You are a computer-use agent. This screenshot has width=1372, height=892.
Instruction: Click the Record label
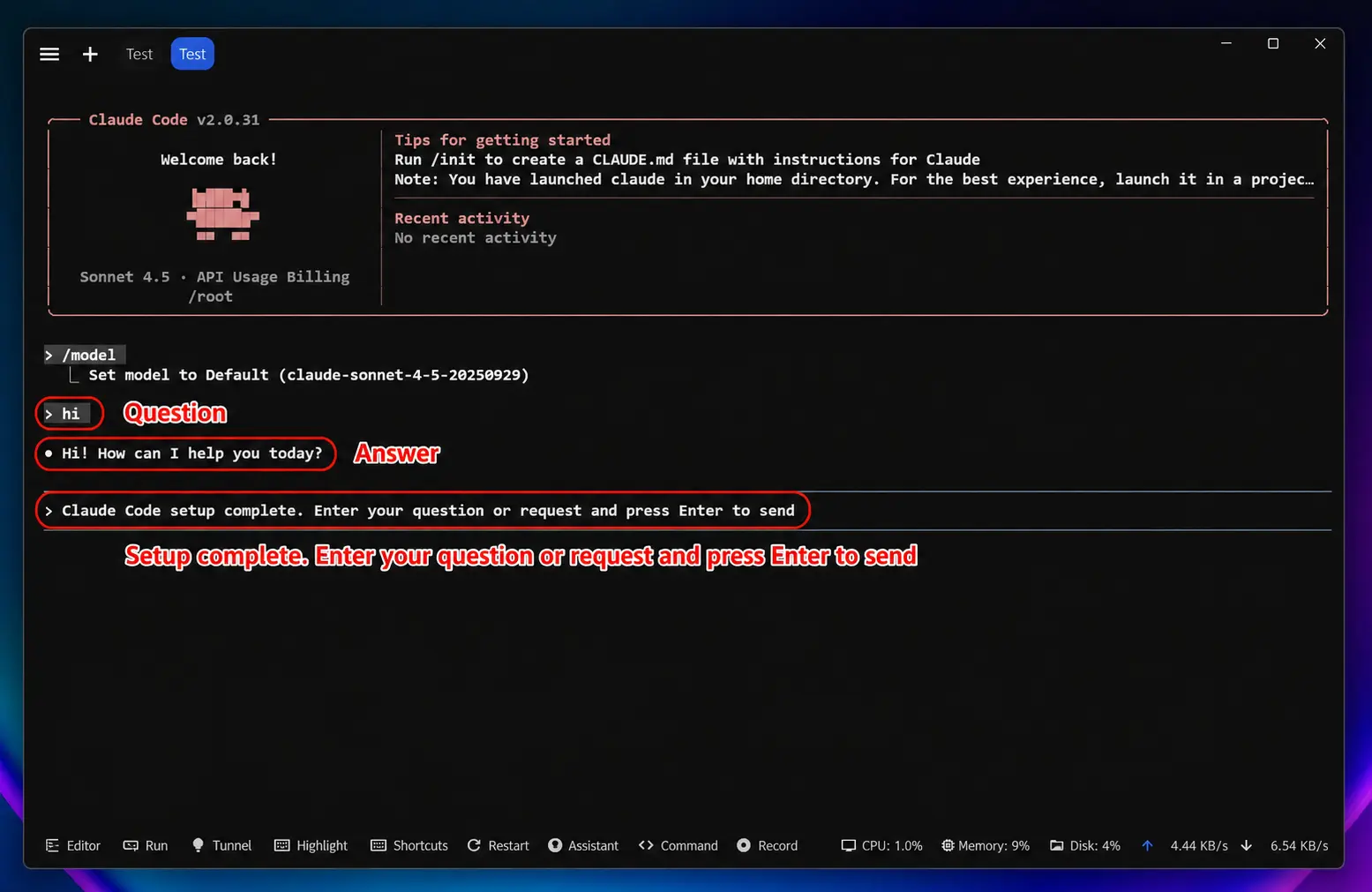click(777, 845)
